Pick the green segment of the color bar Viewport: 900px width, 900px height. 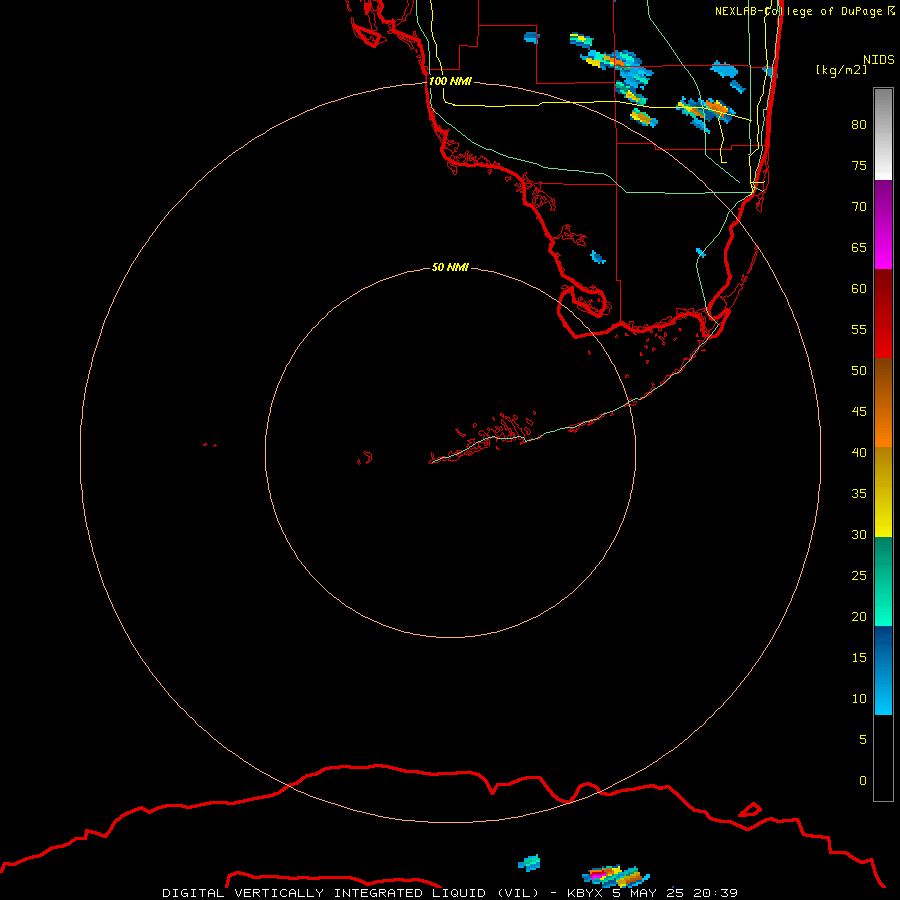point(883,581)
